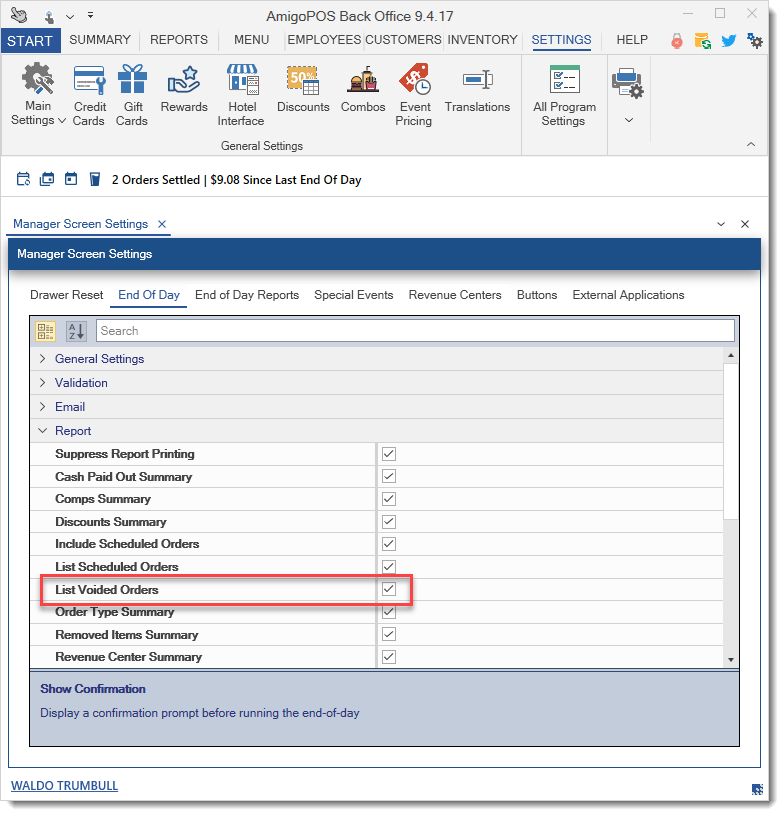Close the Manager Screen Settings tab
The width and height of the screenshot is (784, 816).
point(162,224)
